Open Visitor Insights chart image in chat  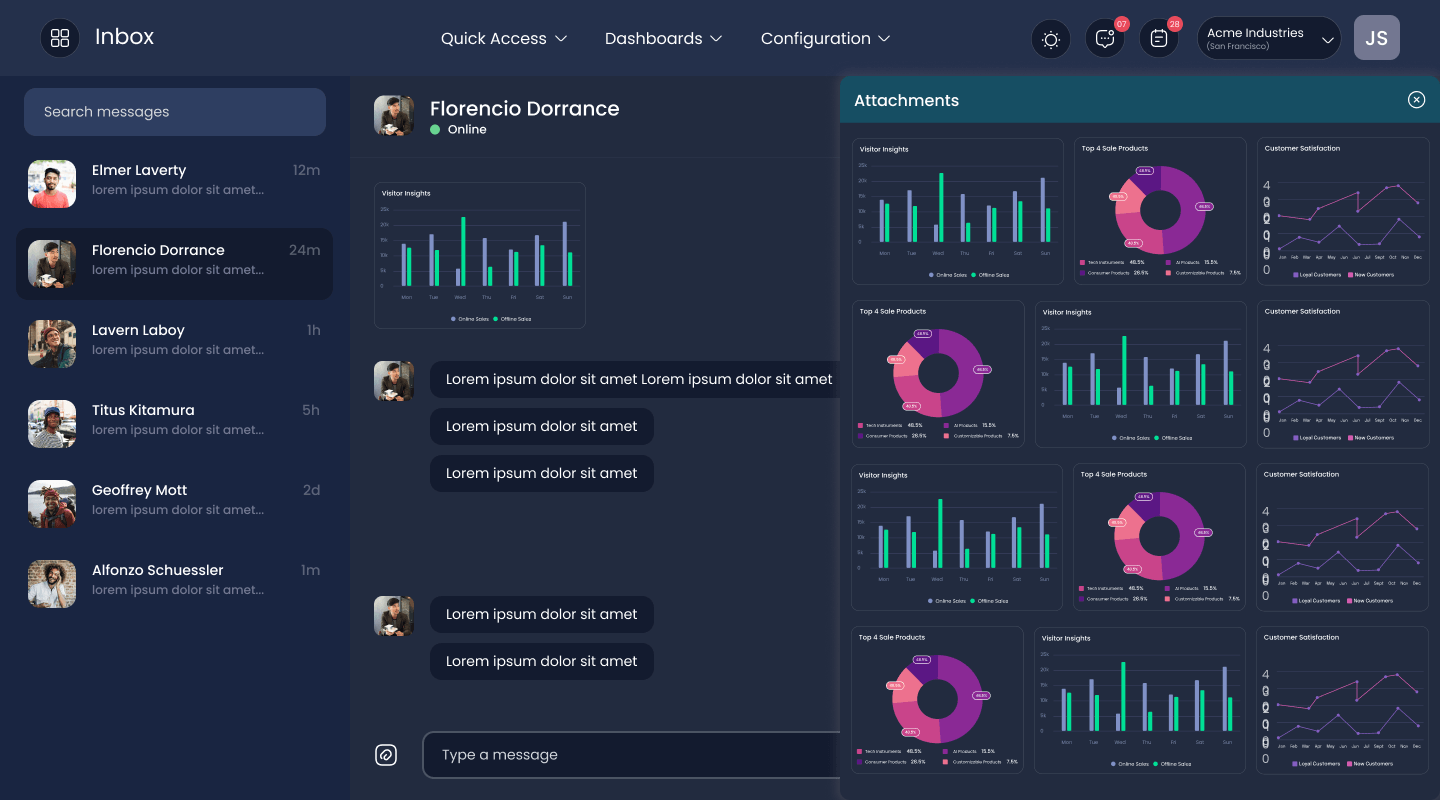pyautogui.click(x=480, y=255)
